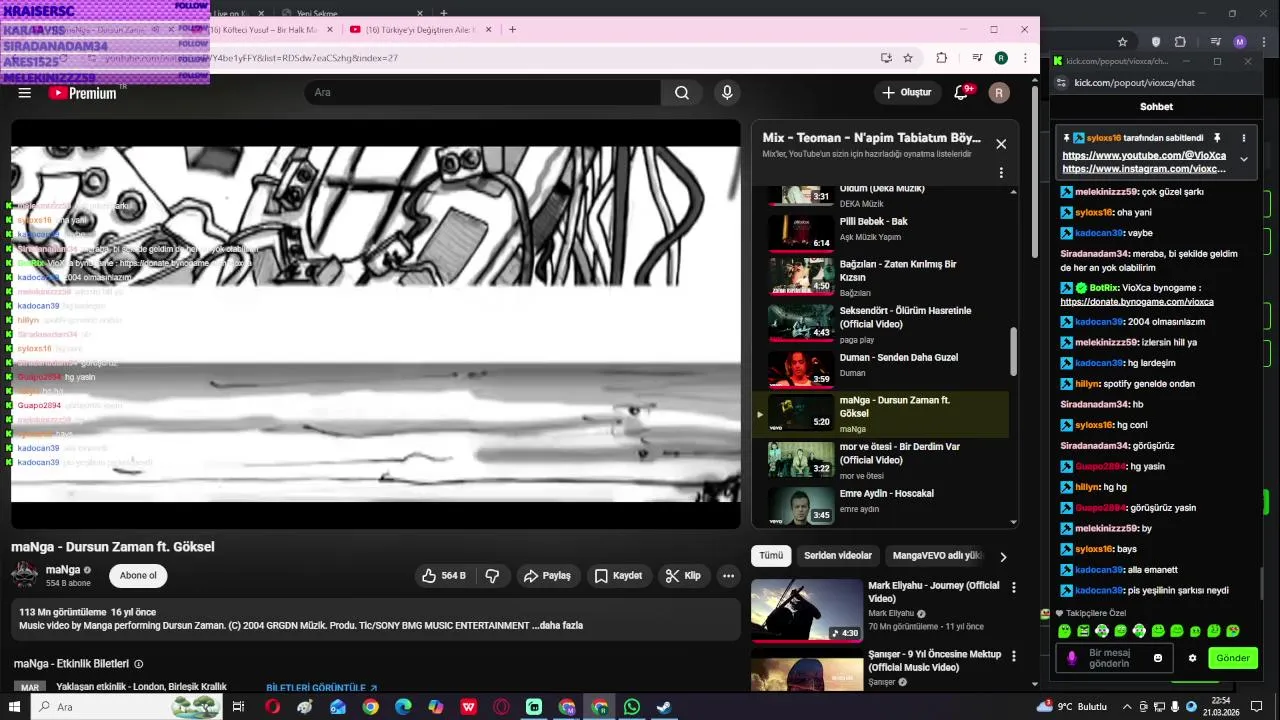
Task: Click the pinned youtube.com/@VioXca link in chat
Action: click(1144, 156)
